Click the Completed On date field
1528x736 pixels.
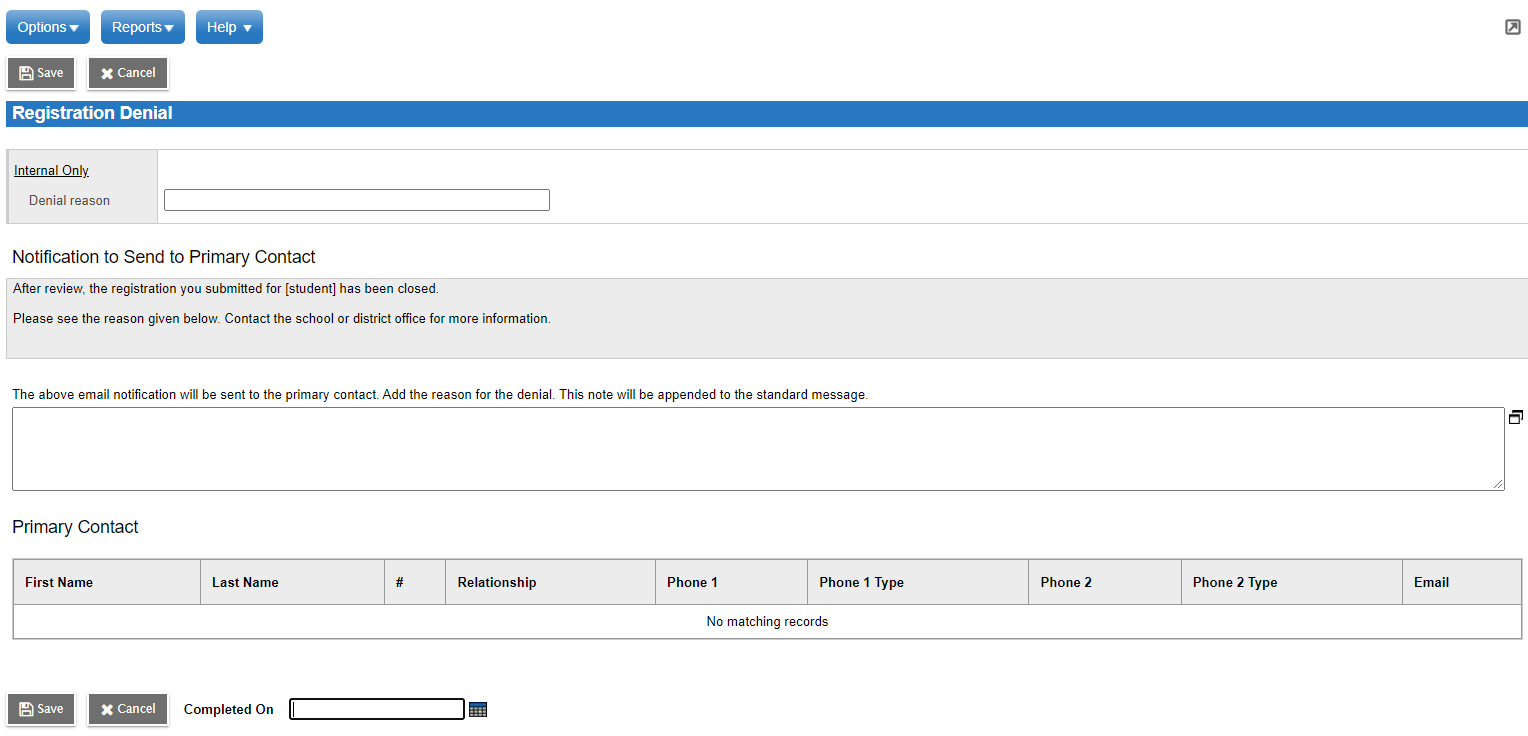(377, 709)
